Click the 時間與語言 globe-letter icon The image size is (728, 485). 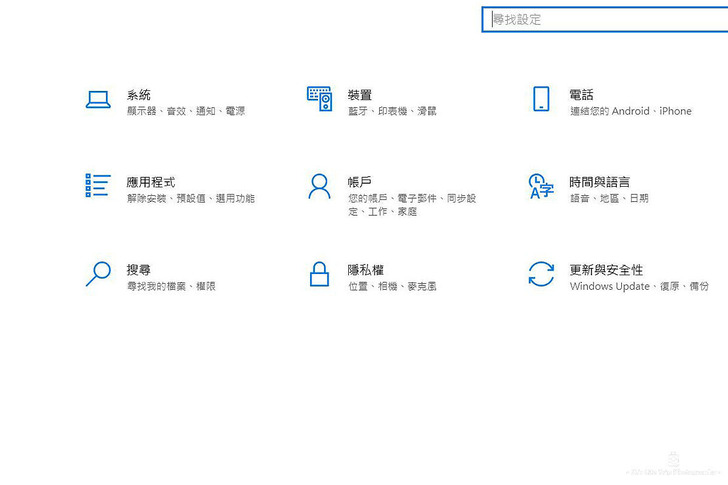[x=540, y=186]
